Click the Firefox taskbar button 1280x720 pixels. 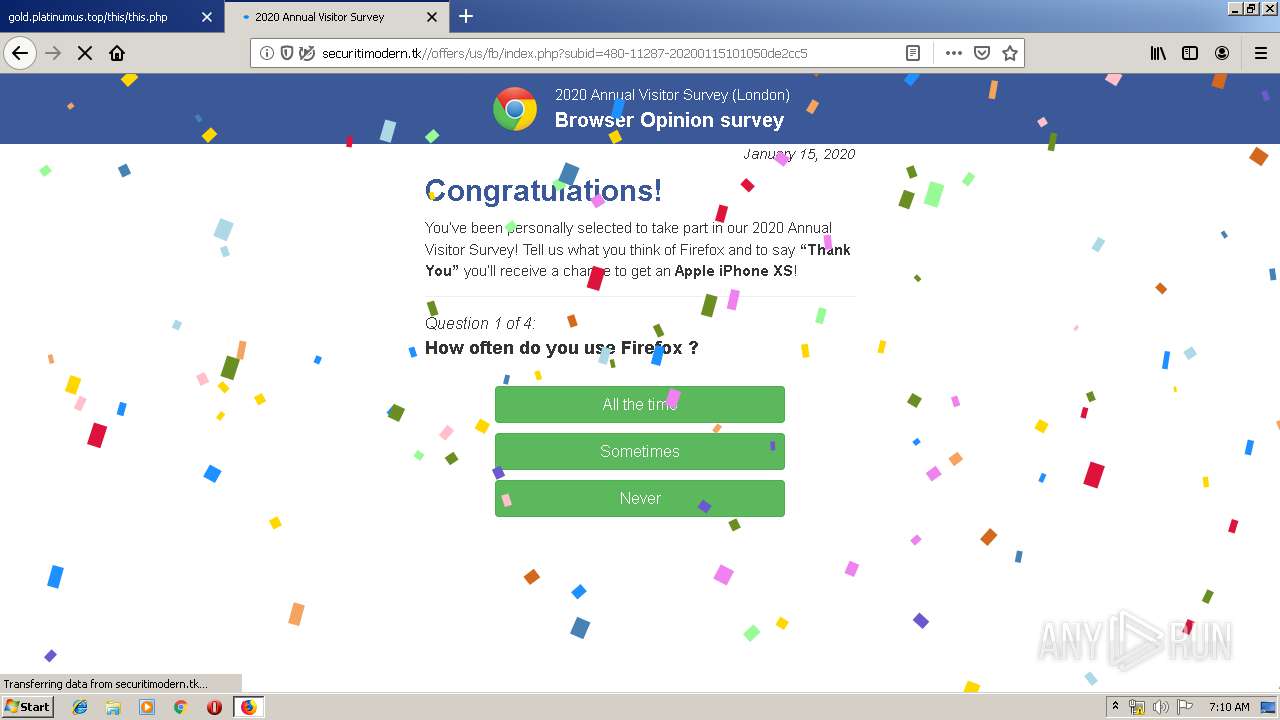click(x=248, y=707)
